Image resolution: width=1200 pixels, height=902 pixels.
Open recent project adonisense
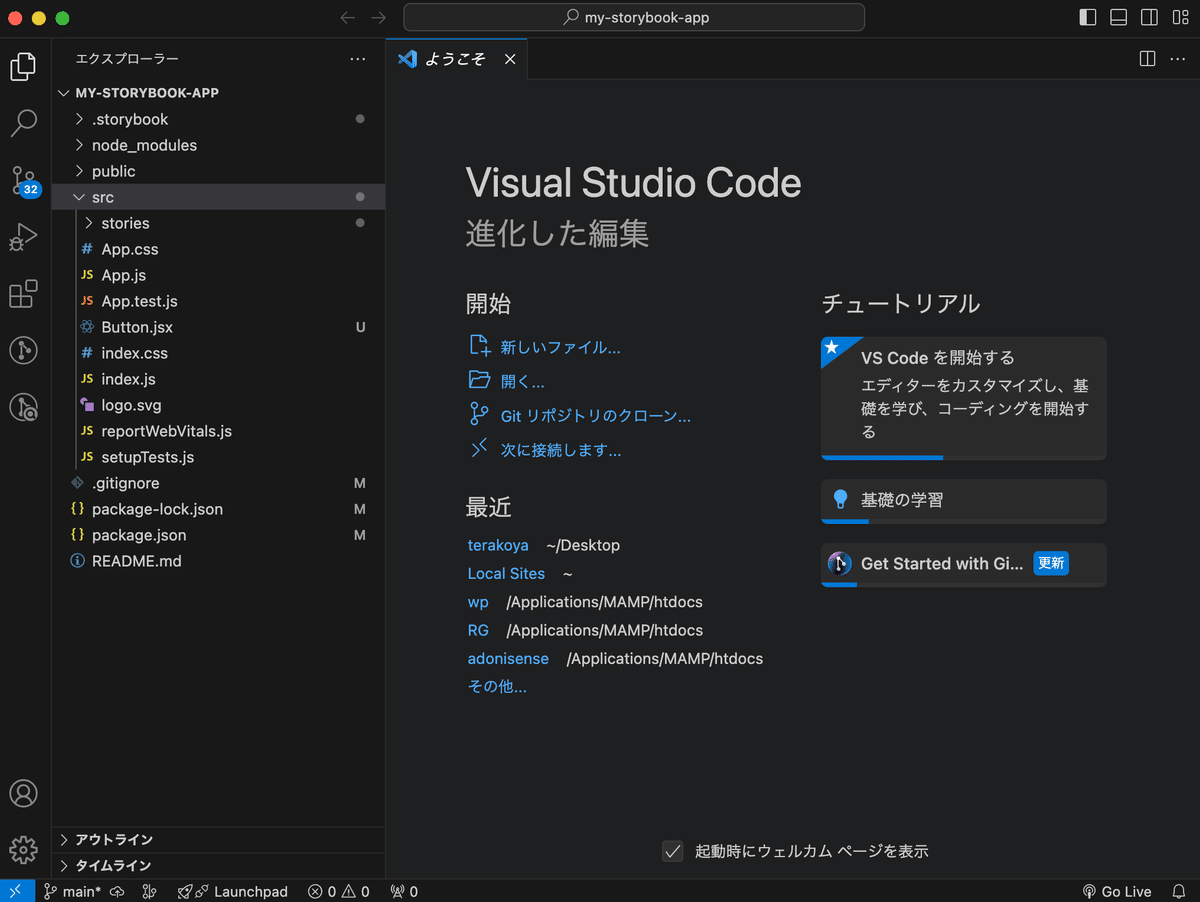pos(508,659)
